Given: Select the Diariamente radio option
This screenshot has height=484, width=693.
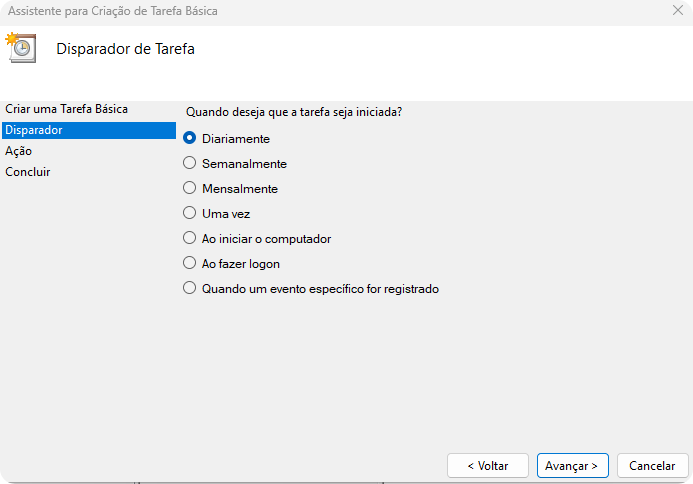Looking at the screenshot, I should [x=190, y=139].
